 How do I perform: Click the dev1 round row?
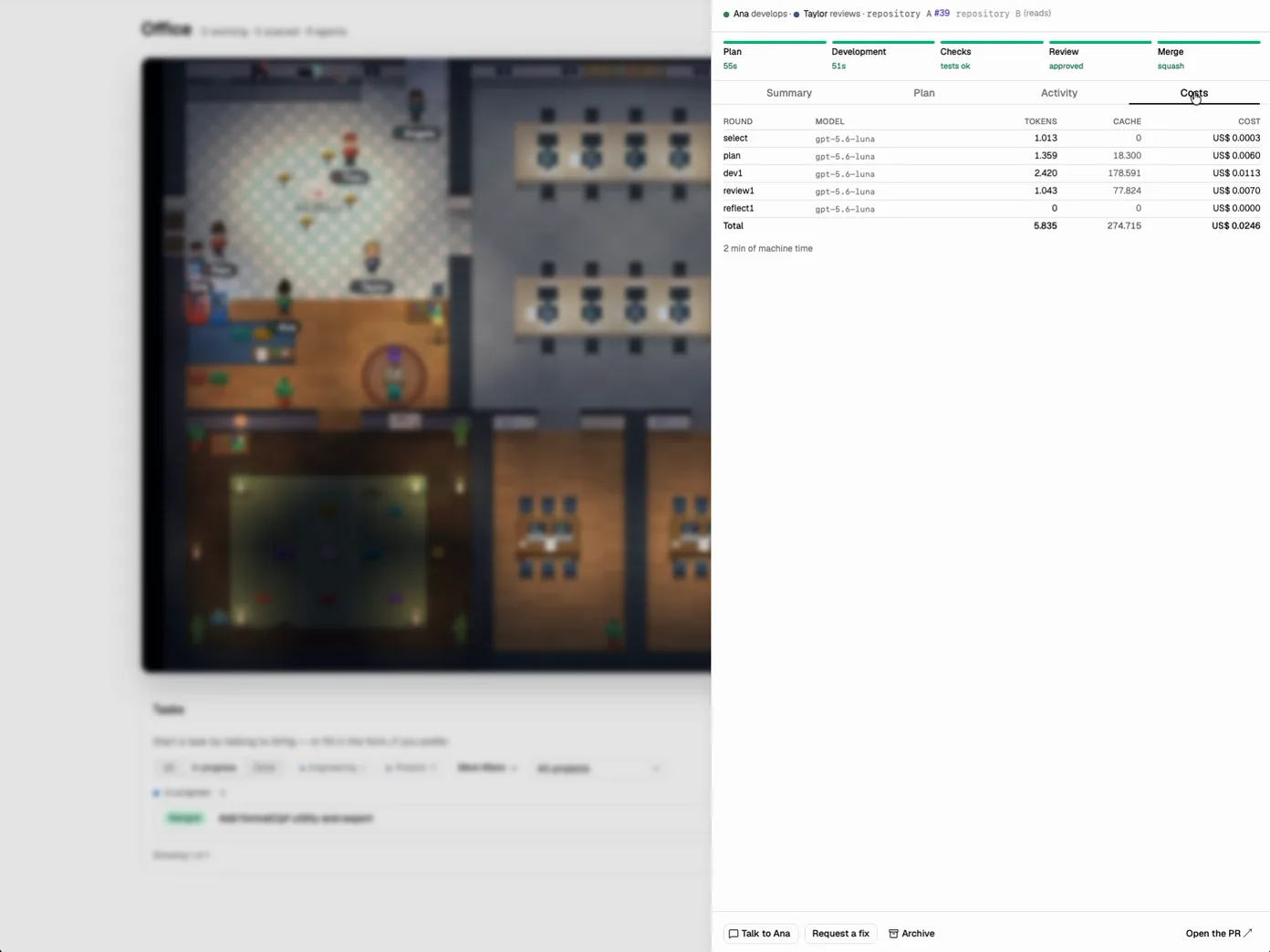(x=992, y=173)
